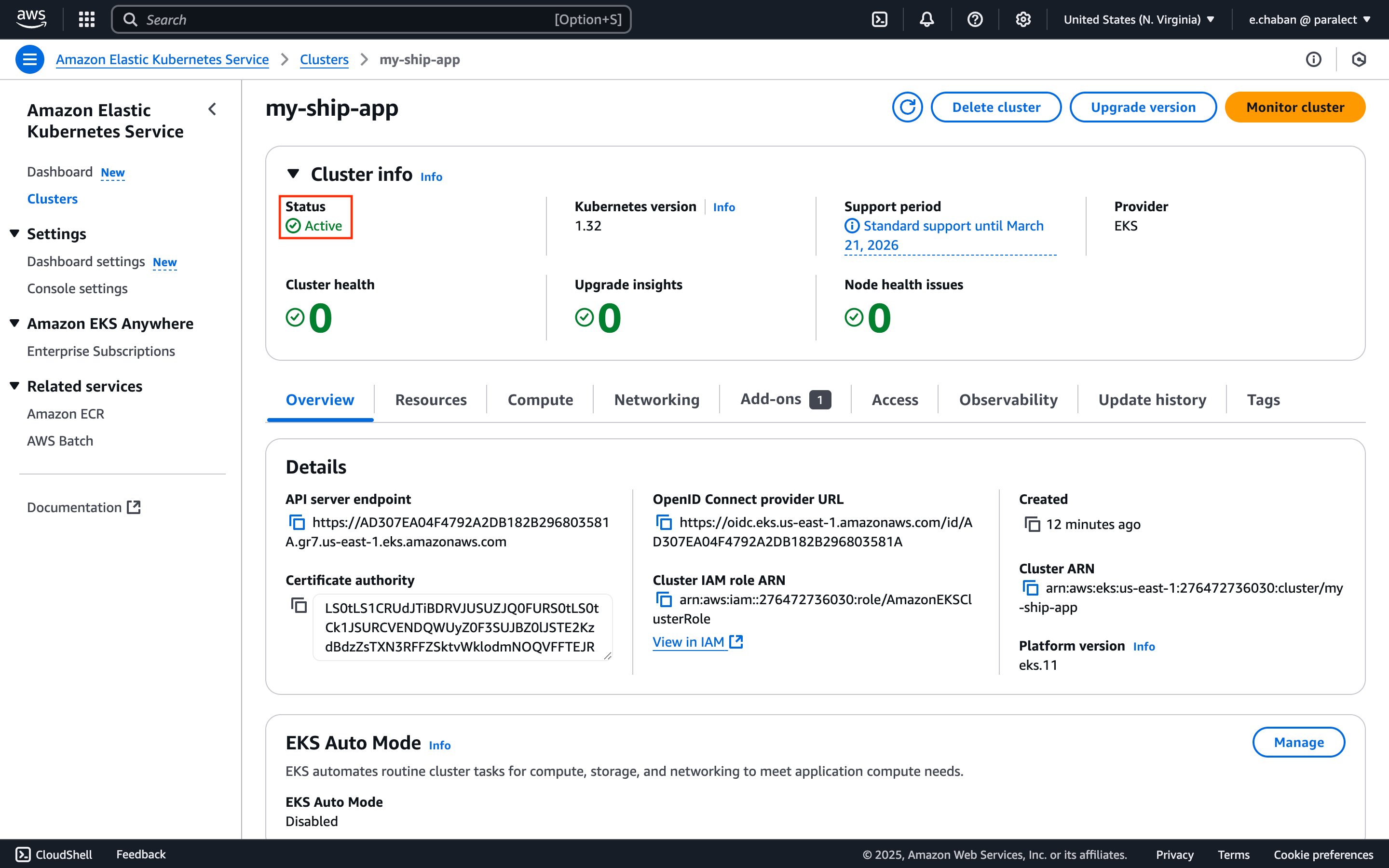This screenshot has height=868, width=1389.
Task: Click the Delete cluster button
Action: pos(996,107)
